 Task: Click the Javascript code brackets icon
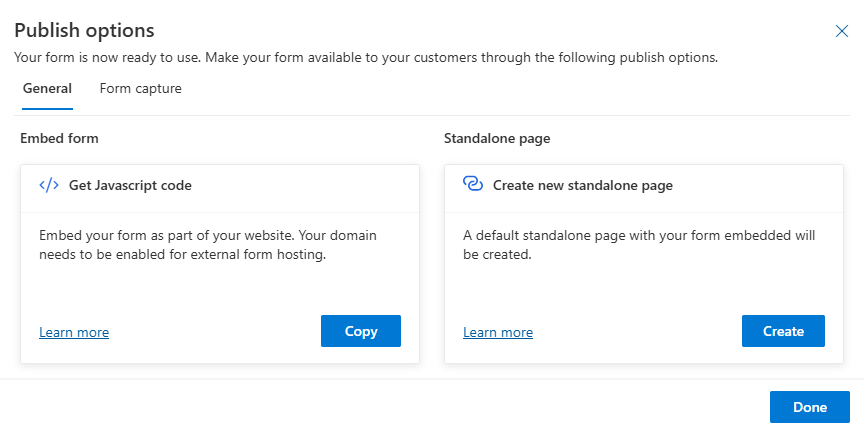[49, 185]
